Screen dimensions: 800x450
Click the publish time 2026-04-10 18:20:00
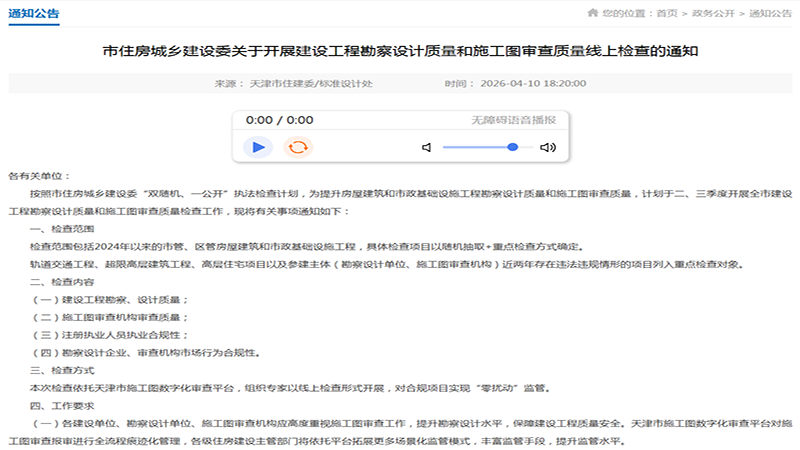(533, 84)
